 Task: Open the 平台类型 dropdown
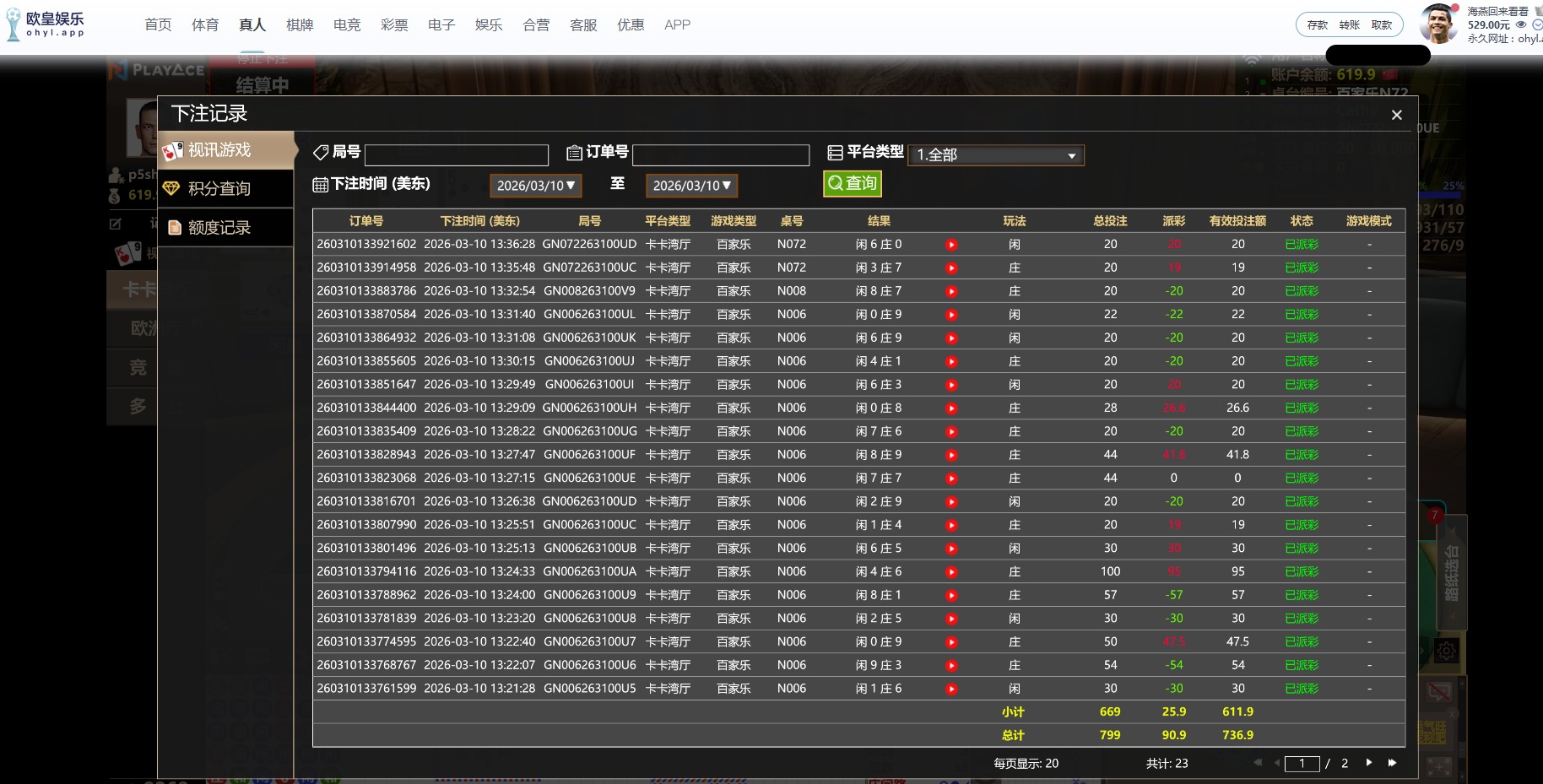click(996, 155)
